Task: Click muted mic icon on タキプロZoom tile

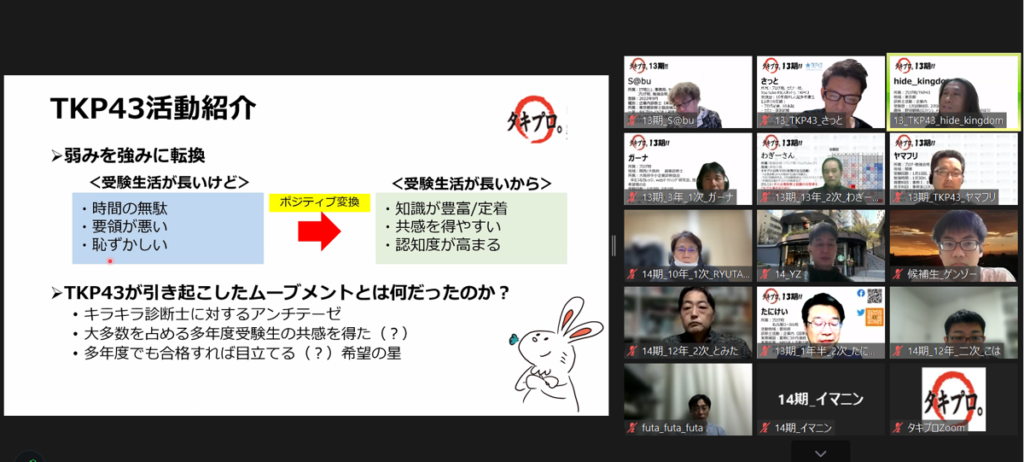Action: pyautogui.click(x=896, y=428)
